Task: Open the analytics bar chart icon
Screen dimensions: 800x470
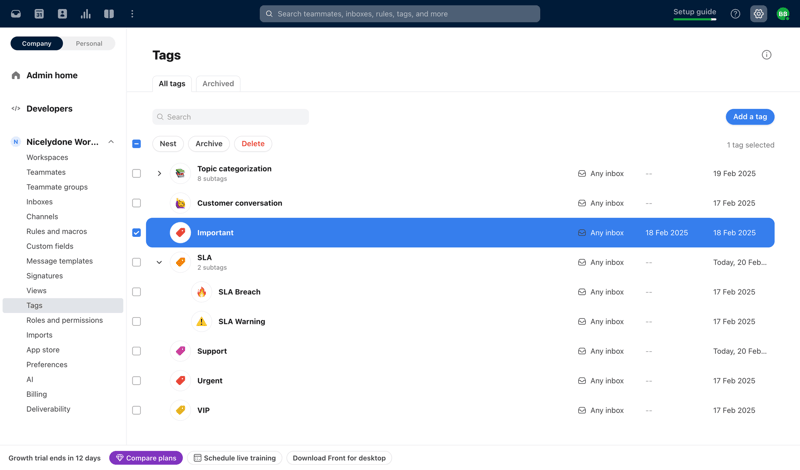Action: tap(86, 14)
